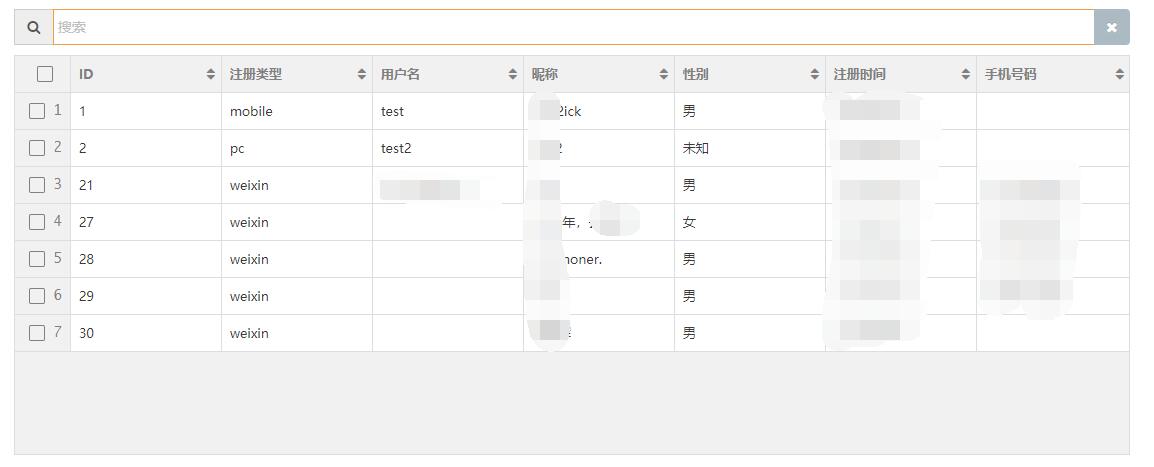
Task: Sort by ID using its sort arrows
Action: pyautogui.click(x=210, y=74)
